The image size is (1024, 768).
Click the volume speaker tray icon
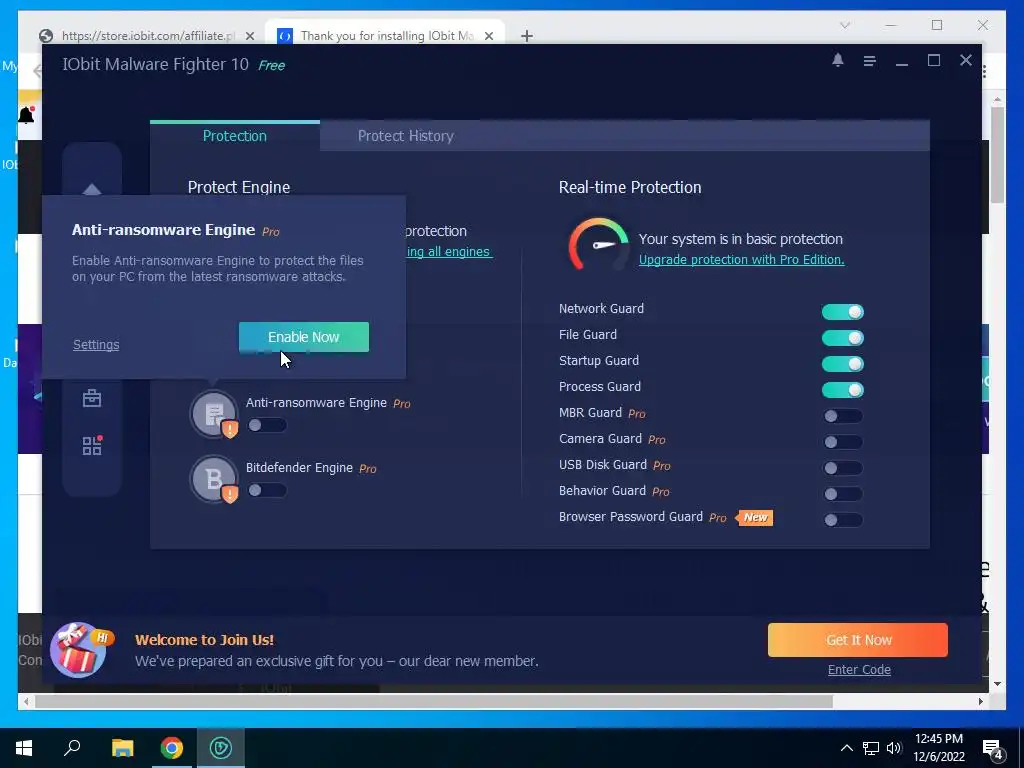(894, 748)
